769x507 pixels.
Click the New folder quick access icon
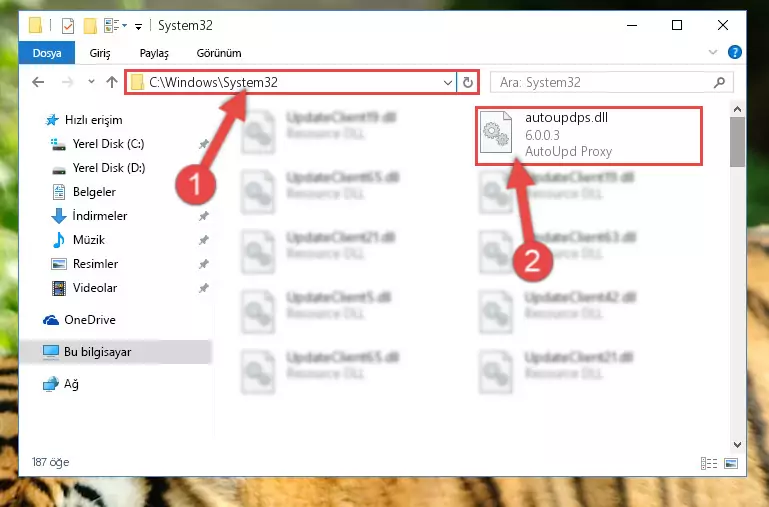click(90, 25)
